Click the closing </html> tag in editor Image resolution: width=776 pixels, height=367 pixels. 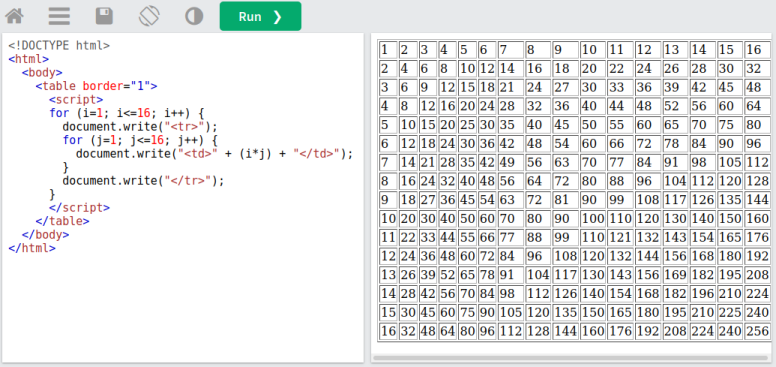(x=32, y=248)
